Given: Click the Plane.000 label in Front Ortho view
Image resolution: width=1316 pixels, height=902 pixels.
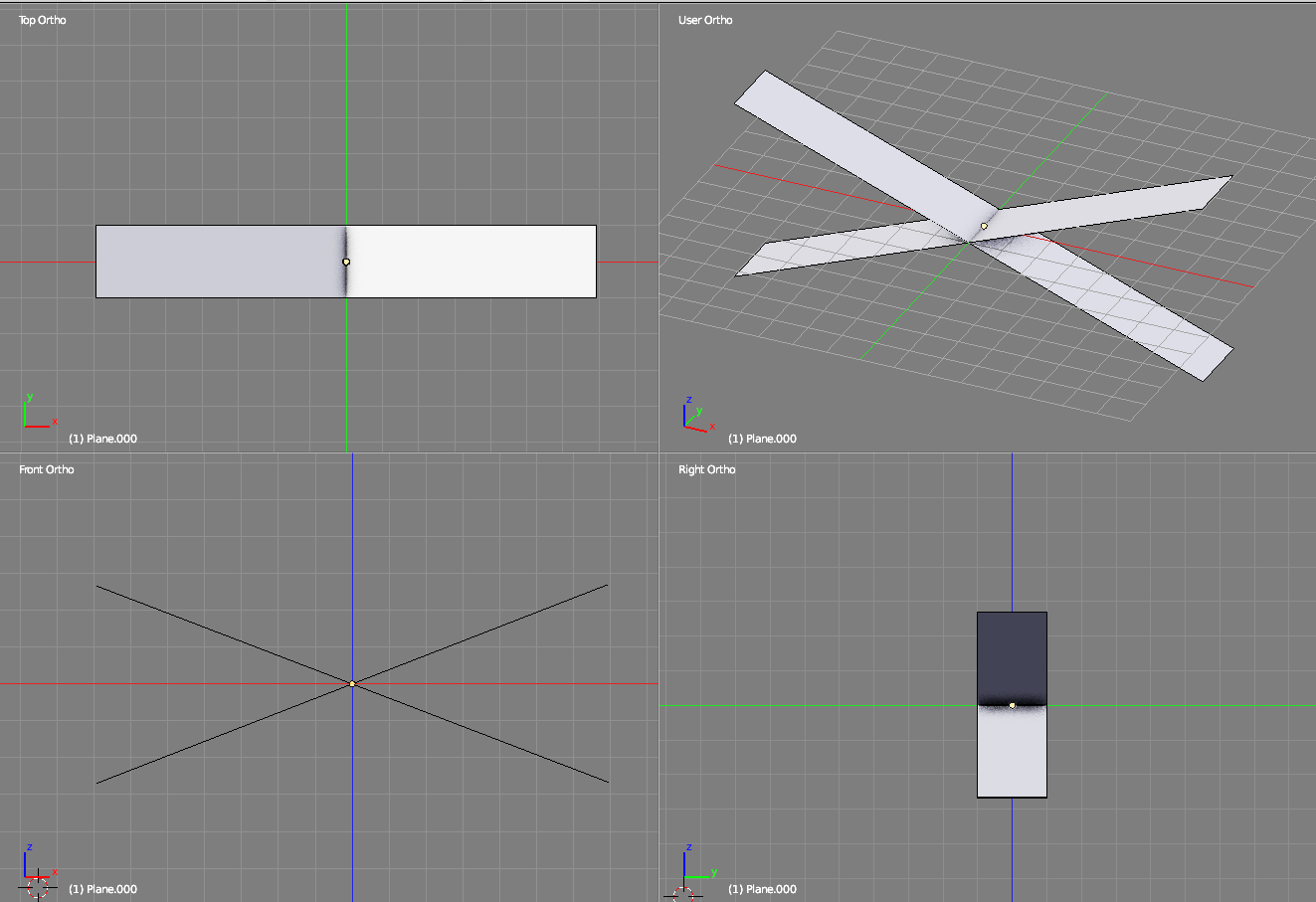Looking at the screenshot, I should 102,889.
